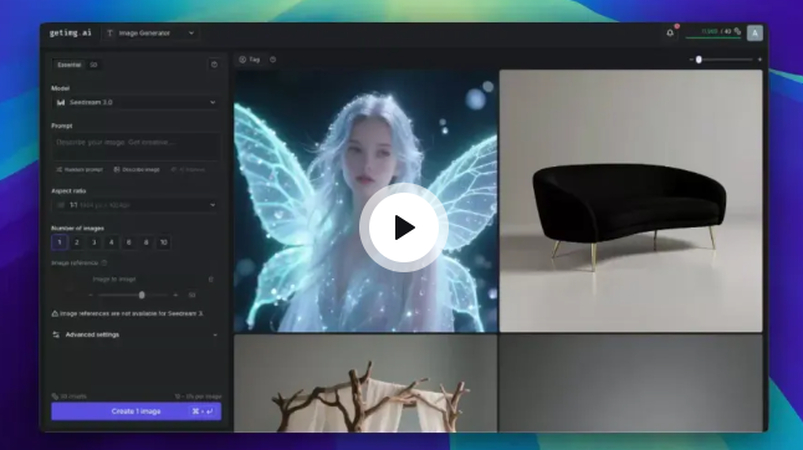Click the Image reference info icon
Viewport: 803px width, 450px height.
104,263
